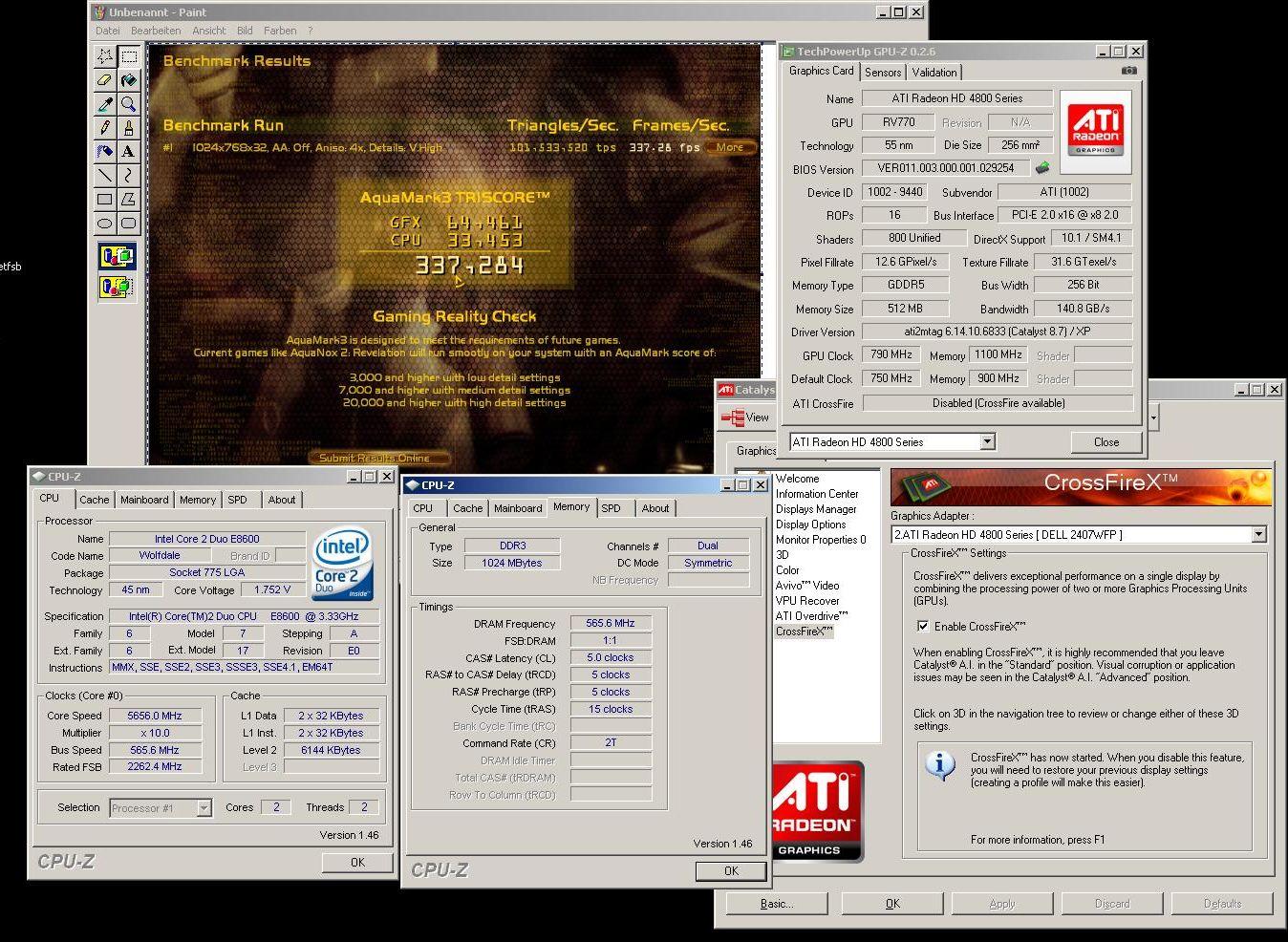The height and width of the screenshot is (942, 1288).
Task: Open the Bild menu in Paint
Action: click(x=245, y=31)
